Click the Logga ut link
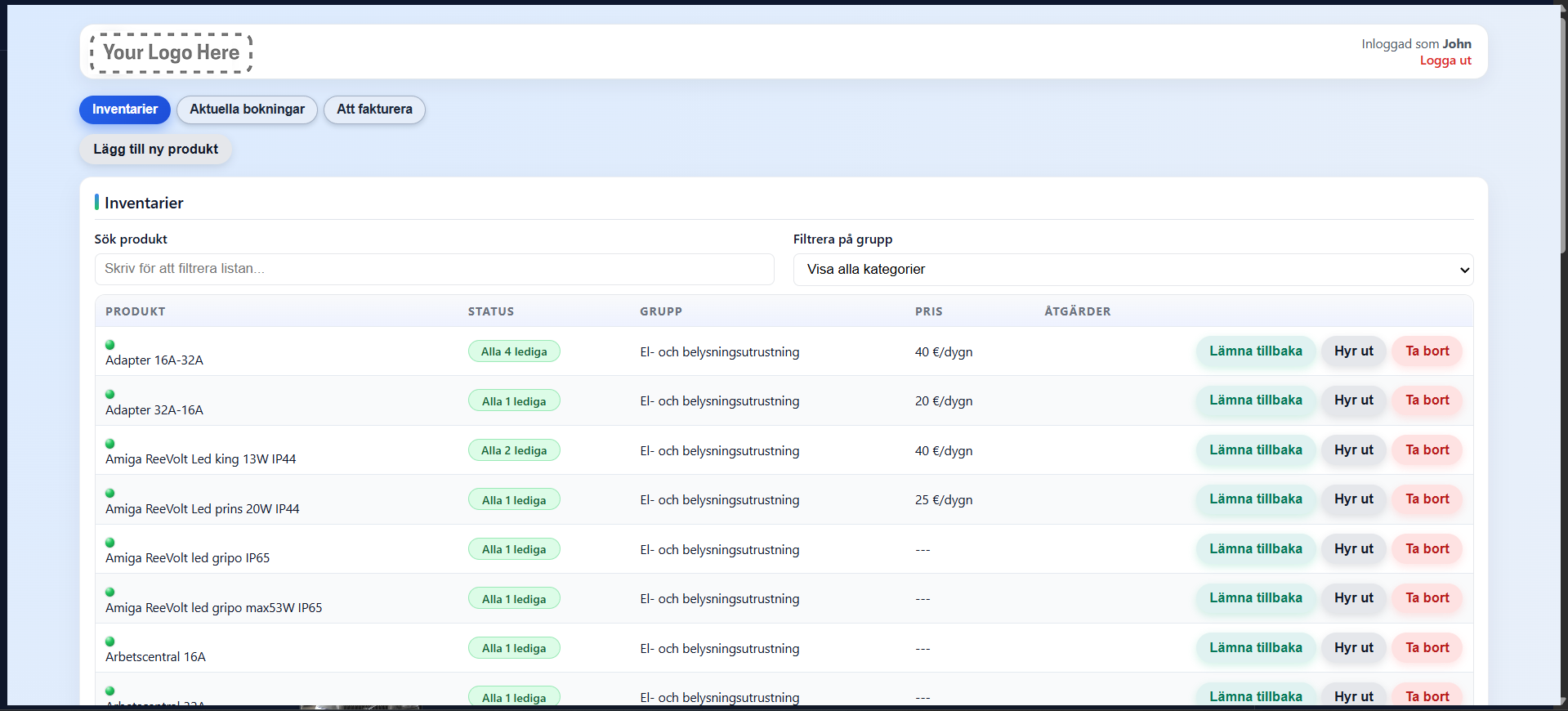 click(1445, 60)
